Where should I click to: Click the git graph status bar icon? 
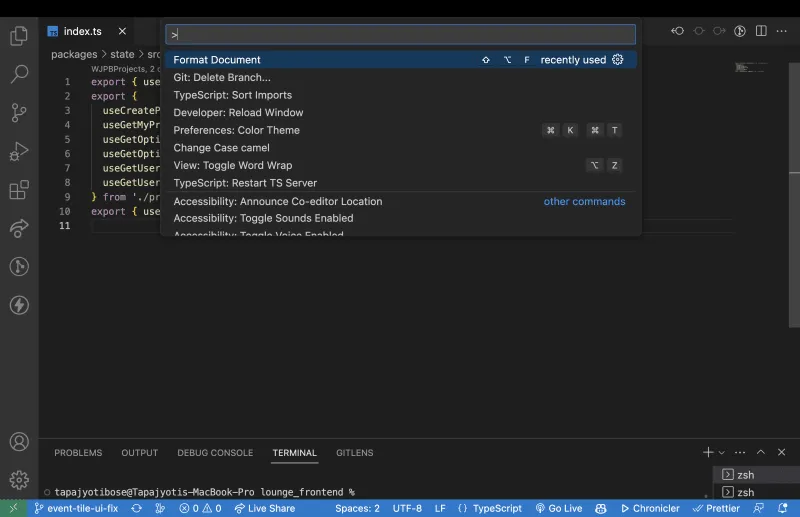point(160,508)
